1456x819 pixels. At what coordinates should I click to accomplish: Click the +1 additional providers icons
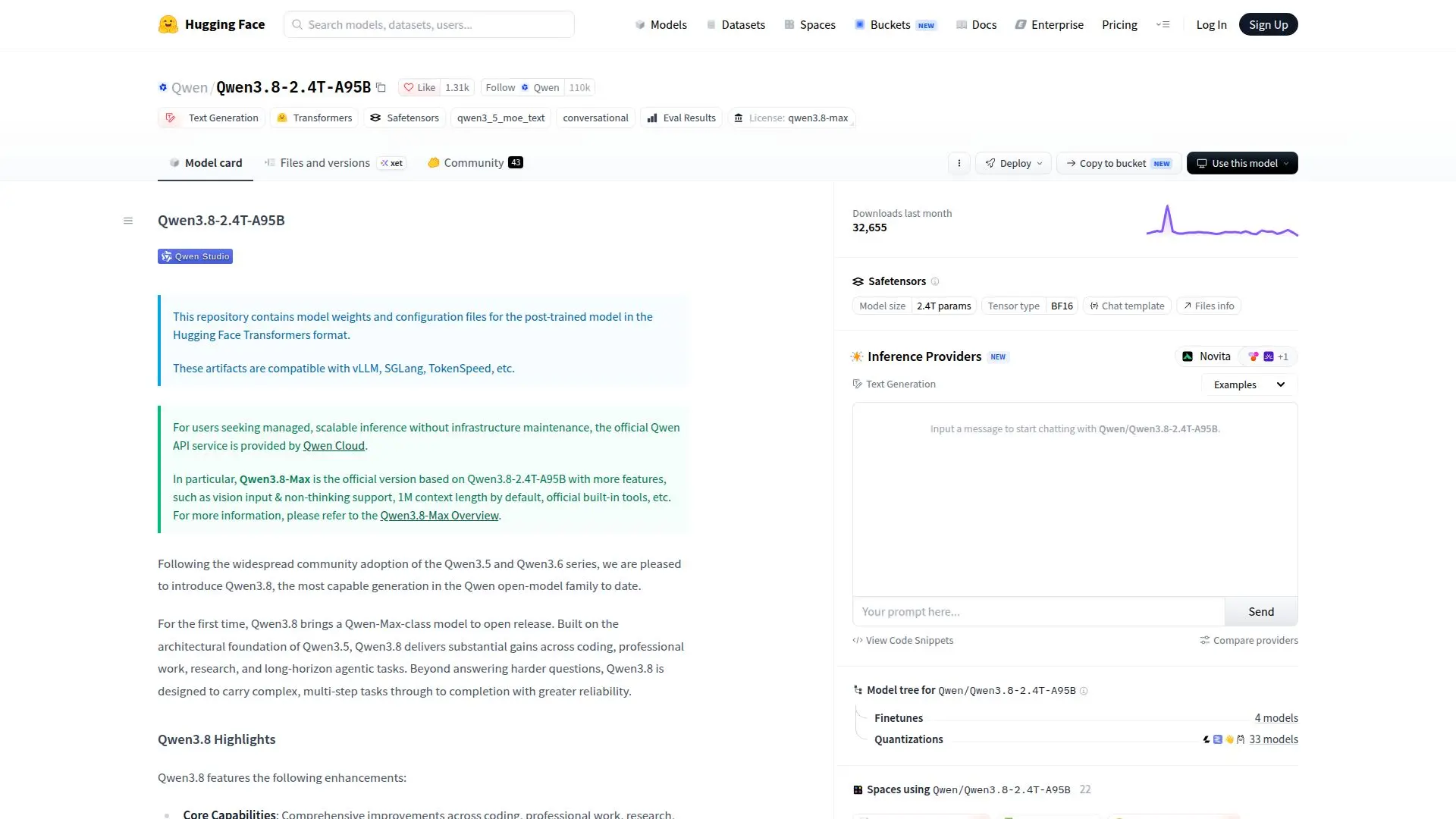pyautogui.click(x=1269, y=356)
